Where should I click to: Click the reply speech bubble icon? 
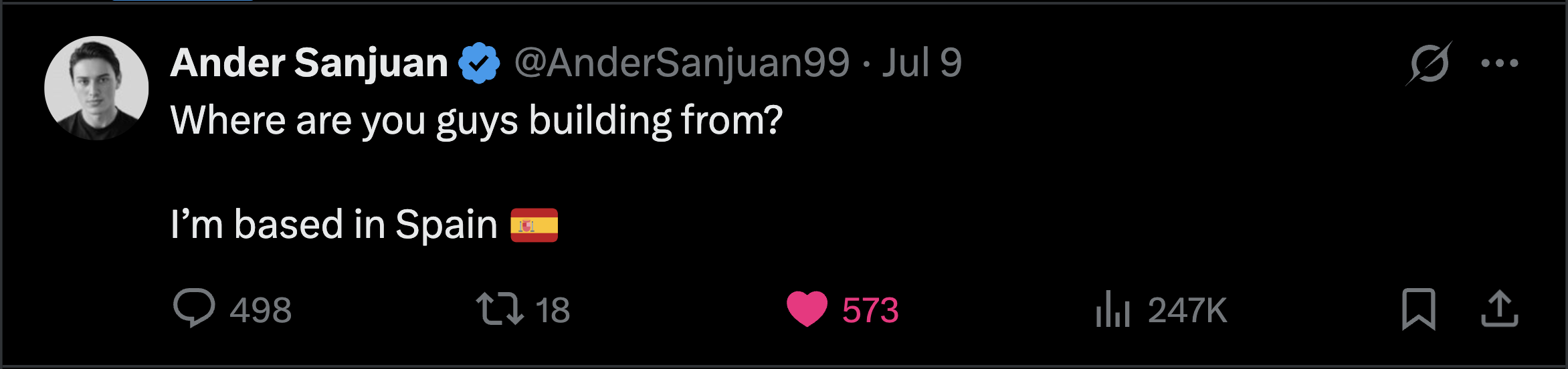194,309
